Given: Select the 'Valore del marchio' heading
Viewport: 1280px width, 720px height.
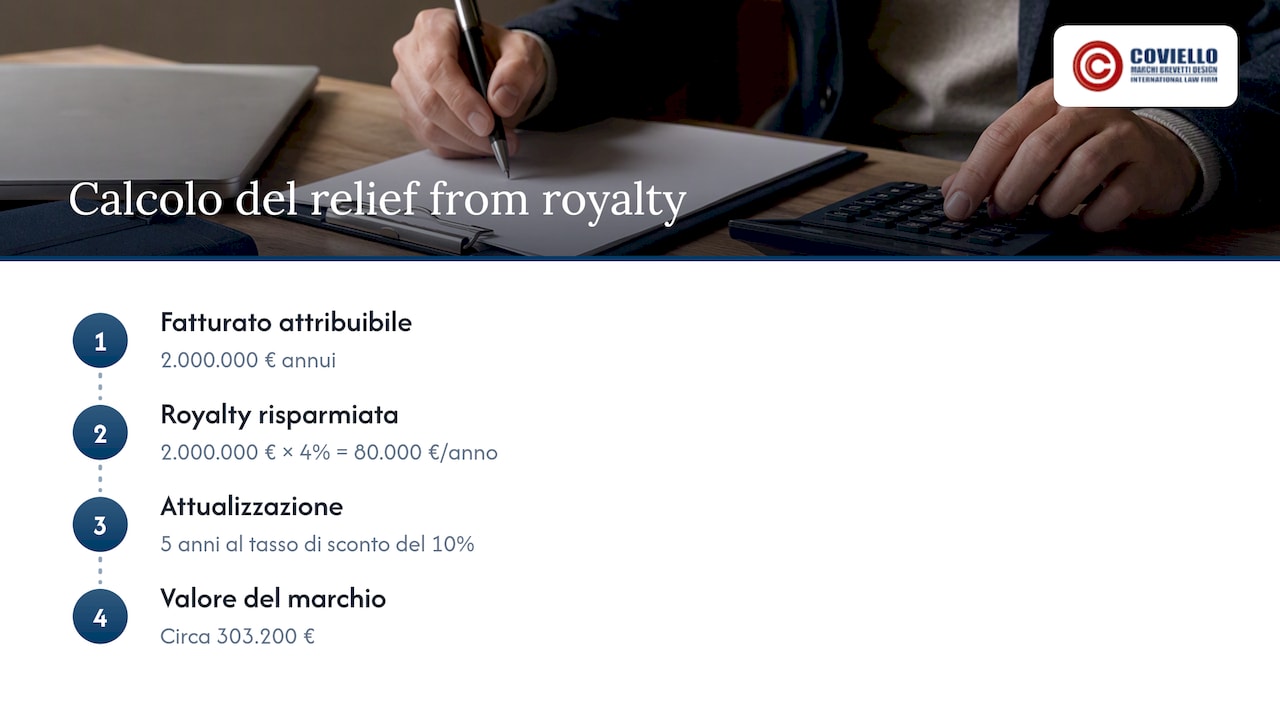Looking at the screenshot, I should coord(273,598).
